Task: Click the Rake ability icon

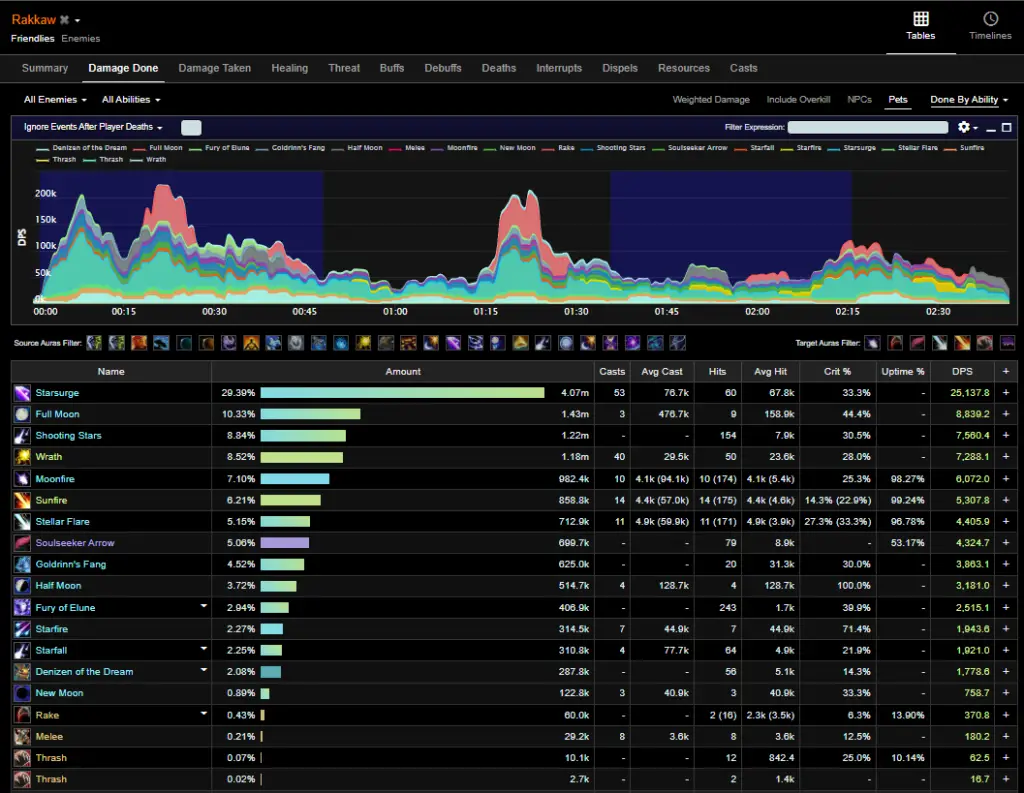Action: click(x=22, y=715)
